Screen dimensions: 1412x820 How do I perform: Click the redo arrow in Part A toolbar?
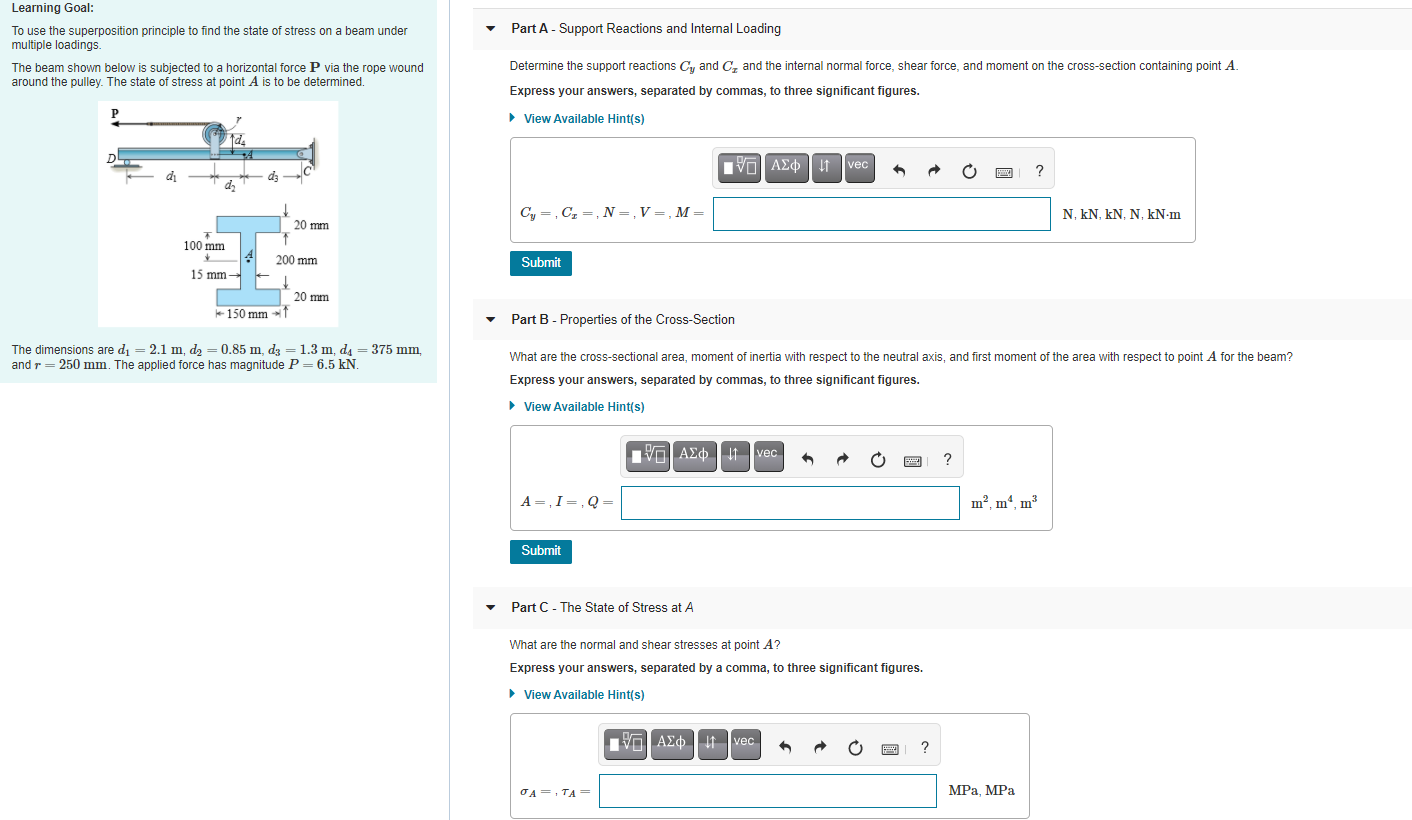tap(933, 170)
